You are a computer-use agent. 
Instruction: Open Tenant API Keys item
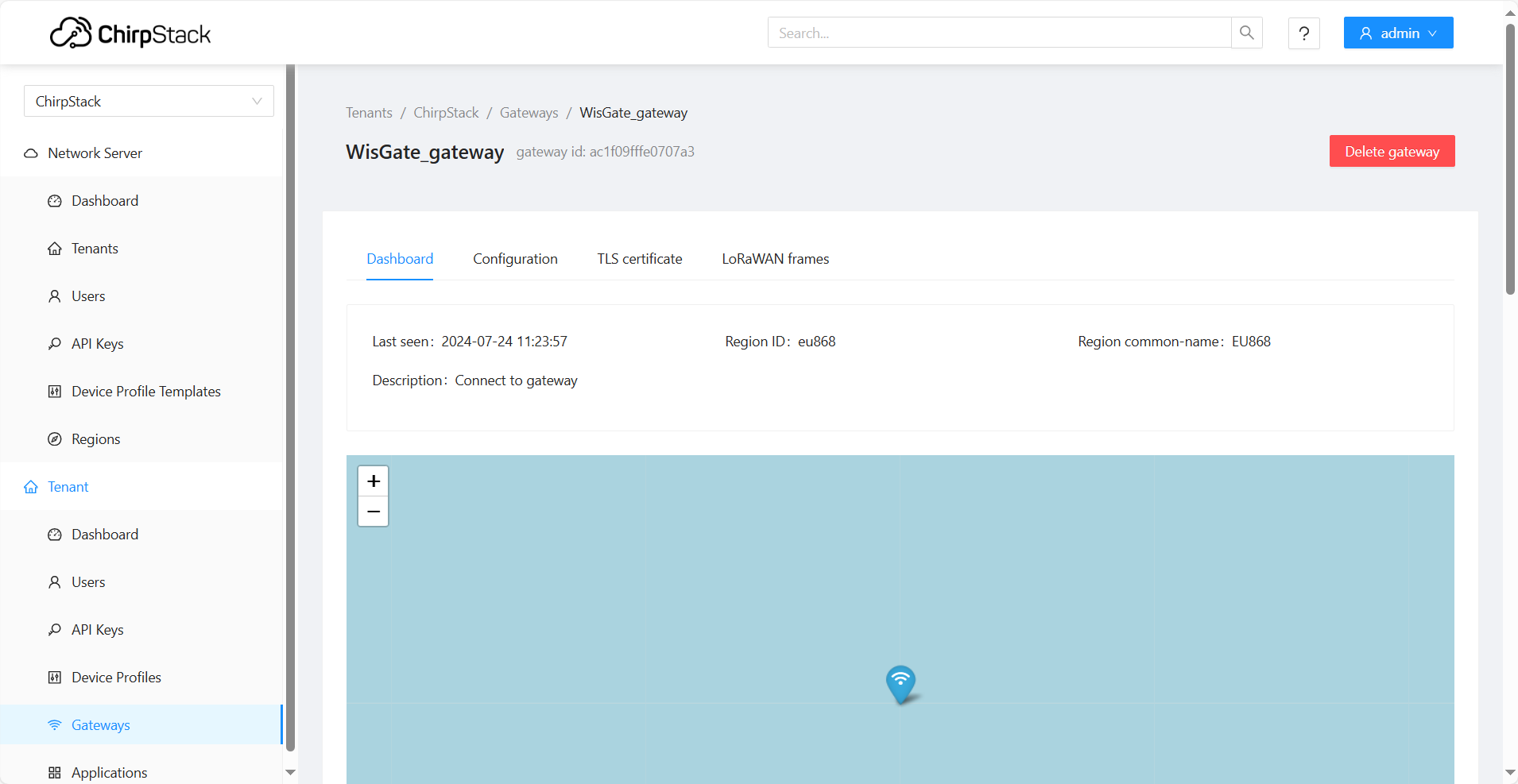point(141,629)
